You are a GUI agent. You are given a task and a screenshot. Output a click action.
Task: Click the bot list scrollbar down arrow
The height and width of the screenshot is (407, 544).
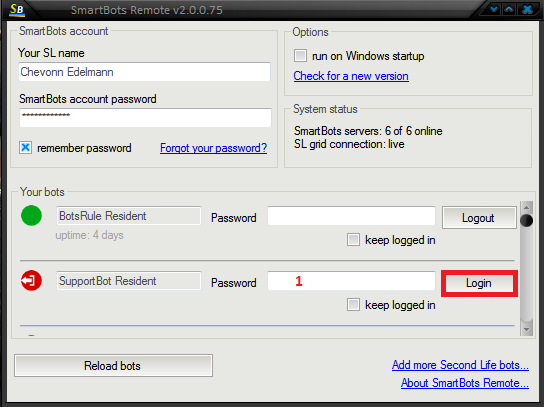(x=526, y=329)
